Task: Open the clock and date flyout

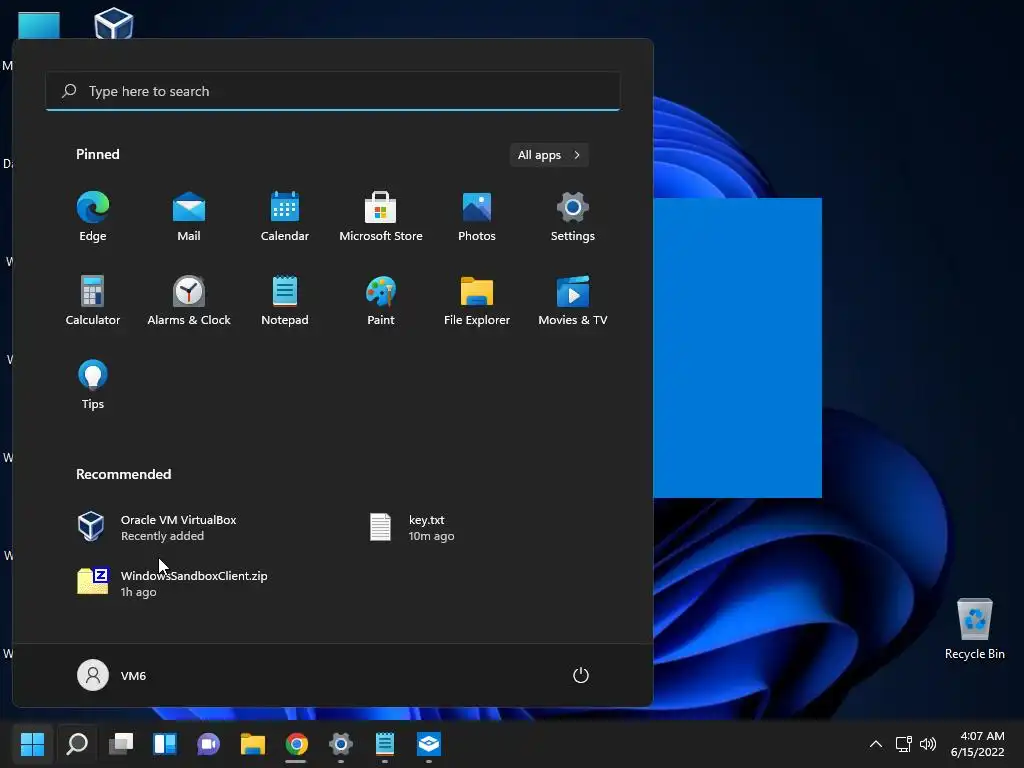Action: click(978, 744)
